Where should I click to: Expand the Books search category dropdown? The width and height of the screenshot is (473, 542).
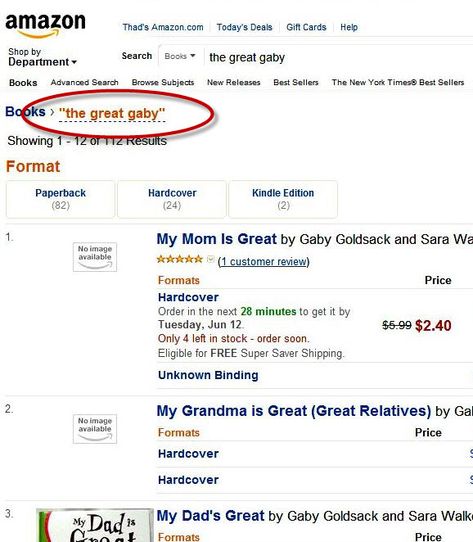(x=180, y=56)
